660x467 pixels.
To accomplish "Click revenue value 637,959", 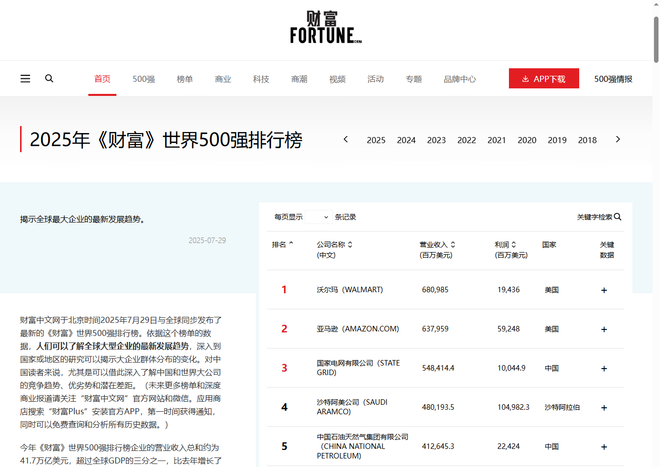I will click(435, 329).
